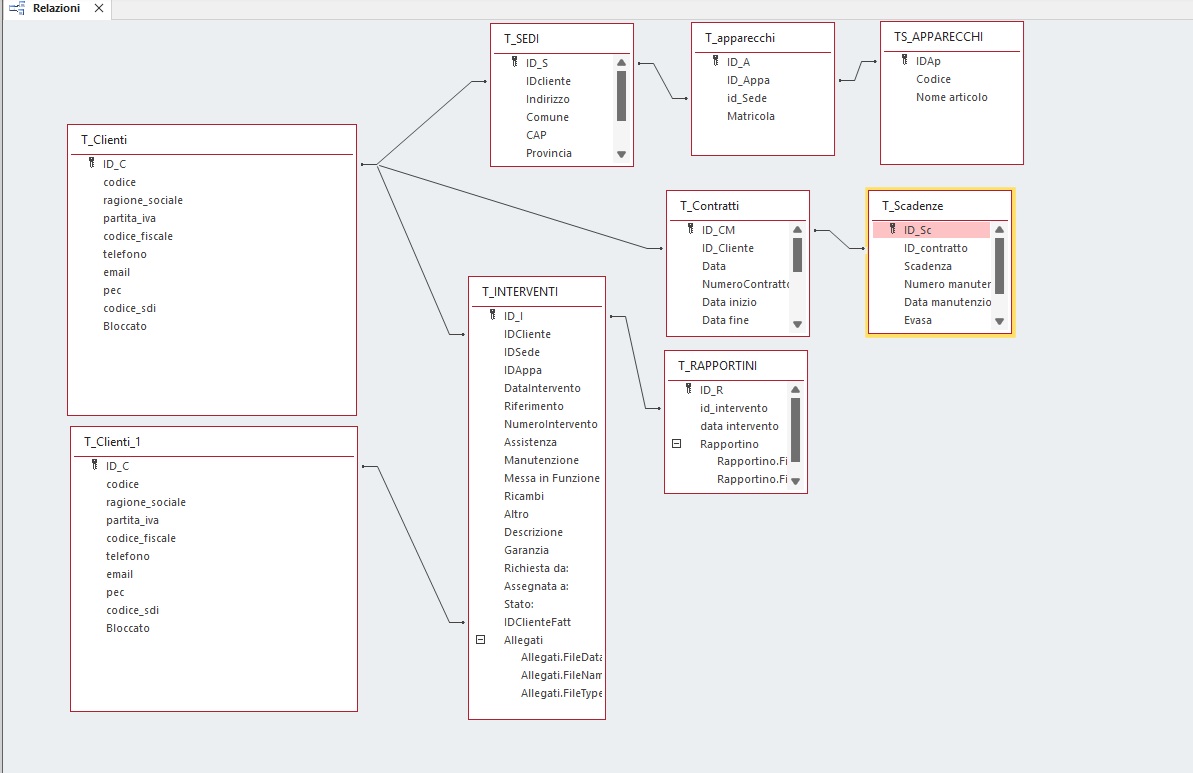Collapse the Allegati field in T_INTERVENTI
1193x773 pixels.
coord(480,640)
